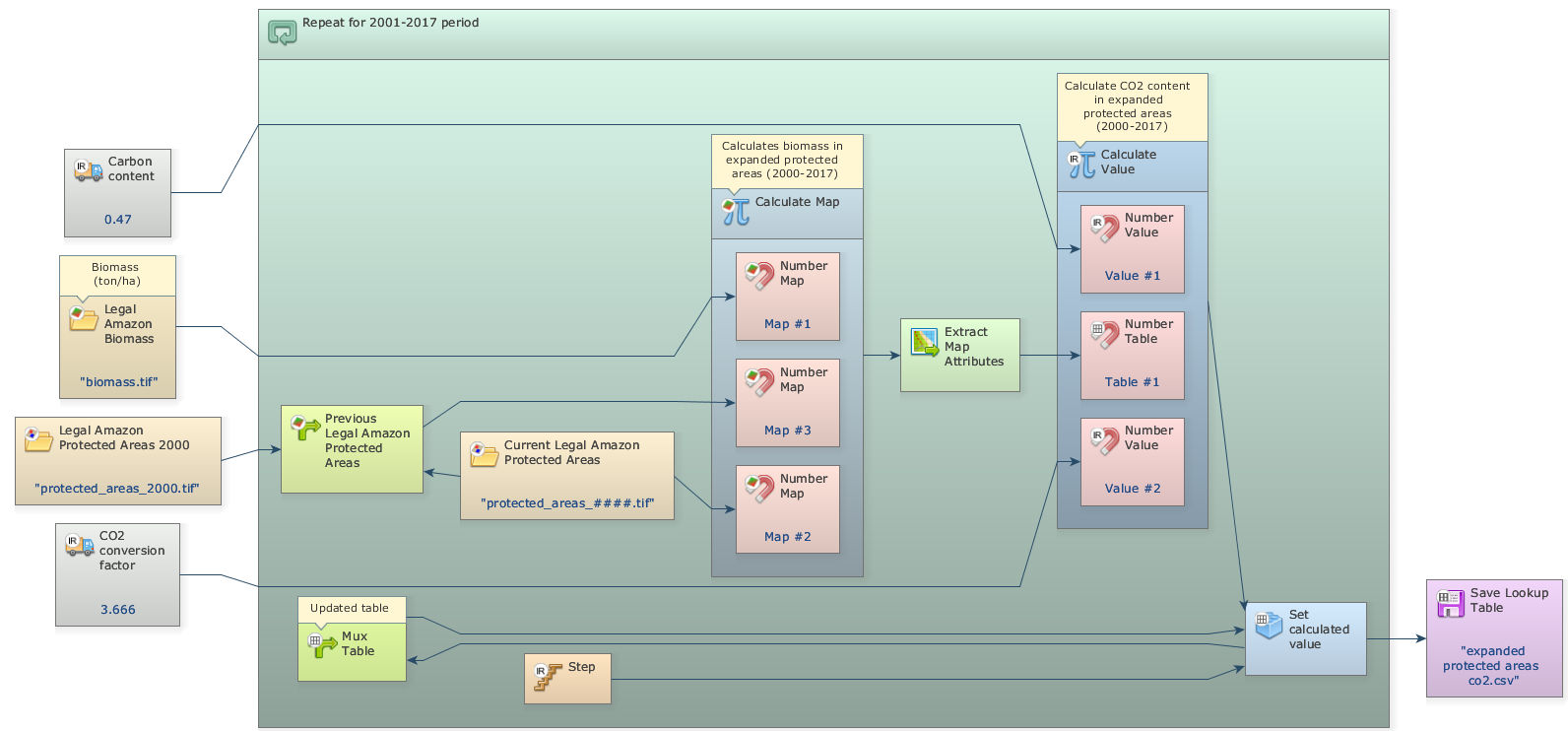Select the Number Table hook icon
This screenshot has height=731, width=1568.
click(1104, 333)
